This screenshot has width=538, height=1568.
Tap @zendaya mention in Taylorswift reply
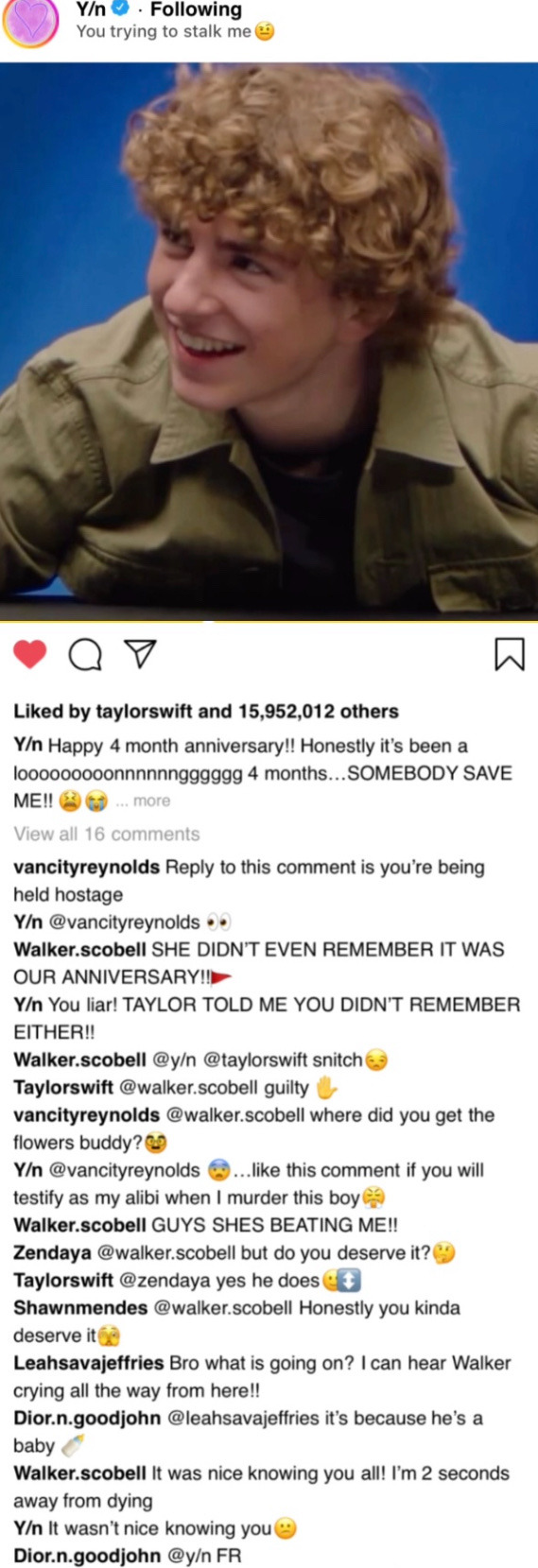click(x=164, y=1280)
